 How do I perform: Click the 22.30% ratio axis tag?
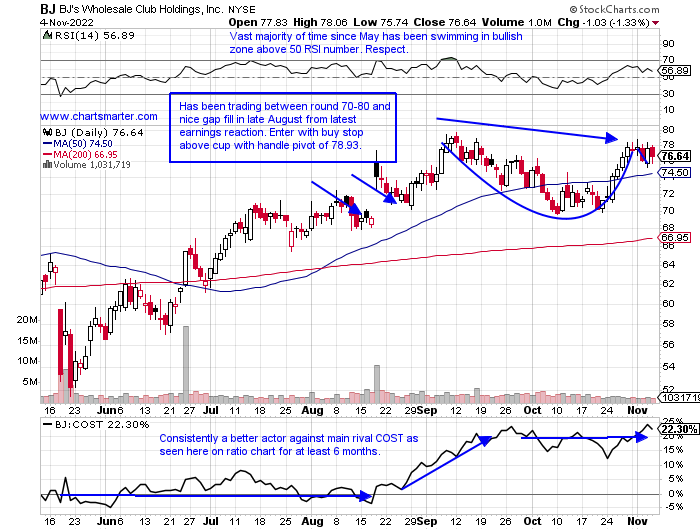pyautogui.click(x=679, y=430)
